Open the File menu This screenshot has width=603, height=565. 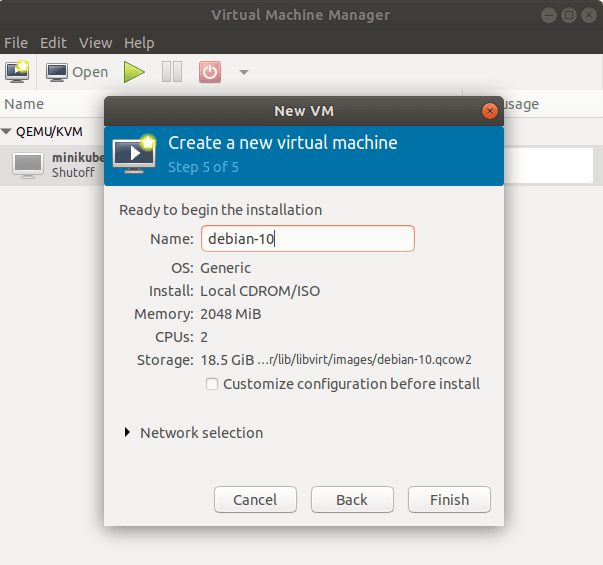(16, 43)
